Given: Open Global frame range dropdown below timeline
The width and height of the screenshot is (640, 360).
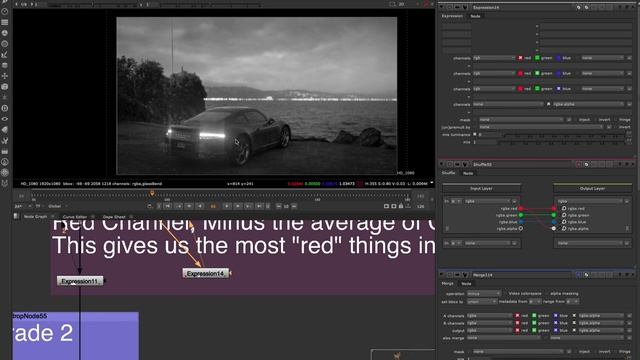Looking at the screenshot, I should pos(57,206).
